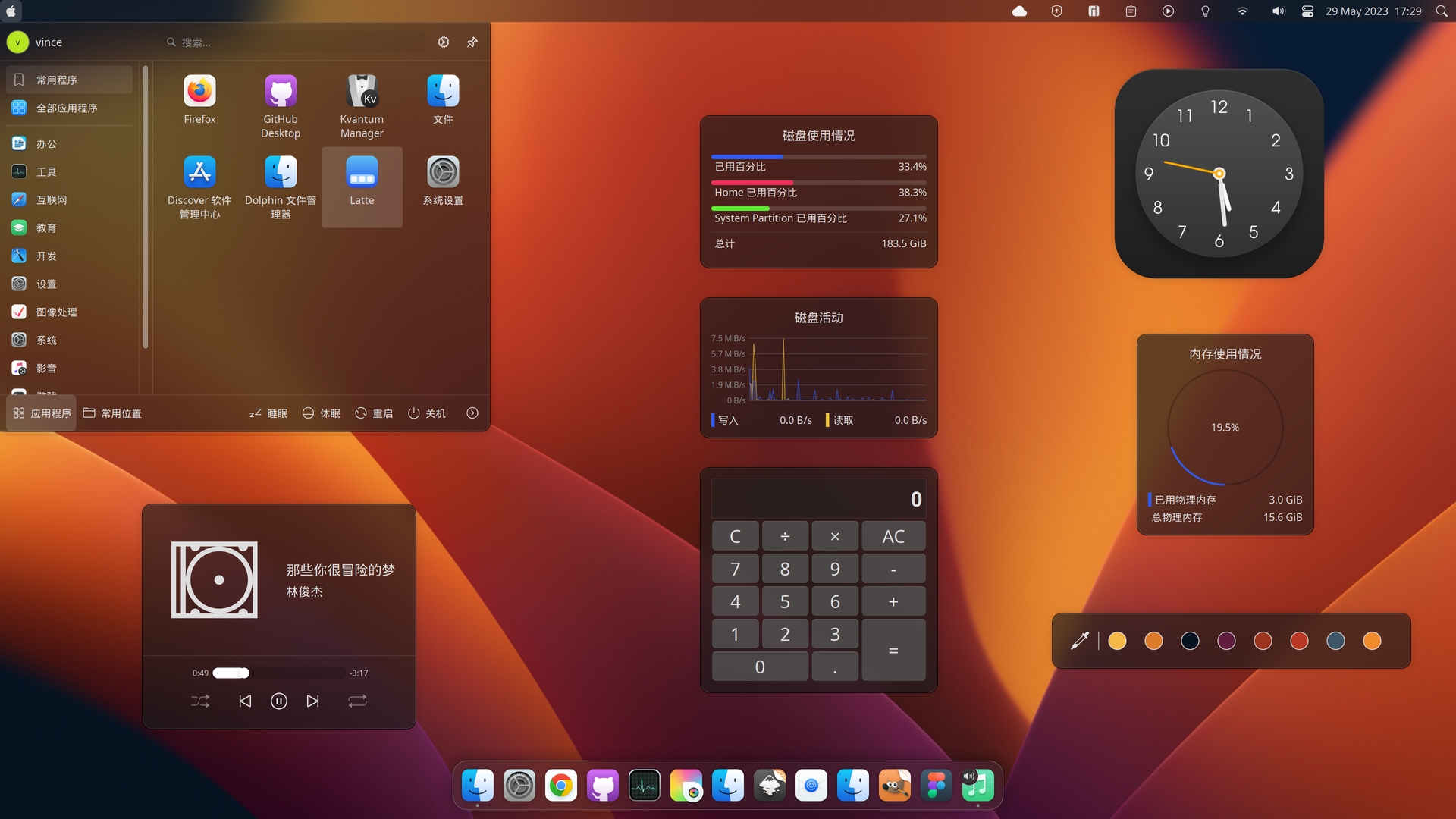Select the 常用程序 category
Screen dimensions: 1456x819
point(69,80)
